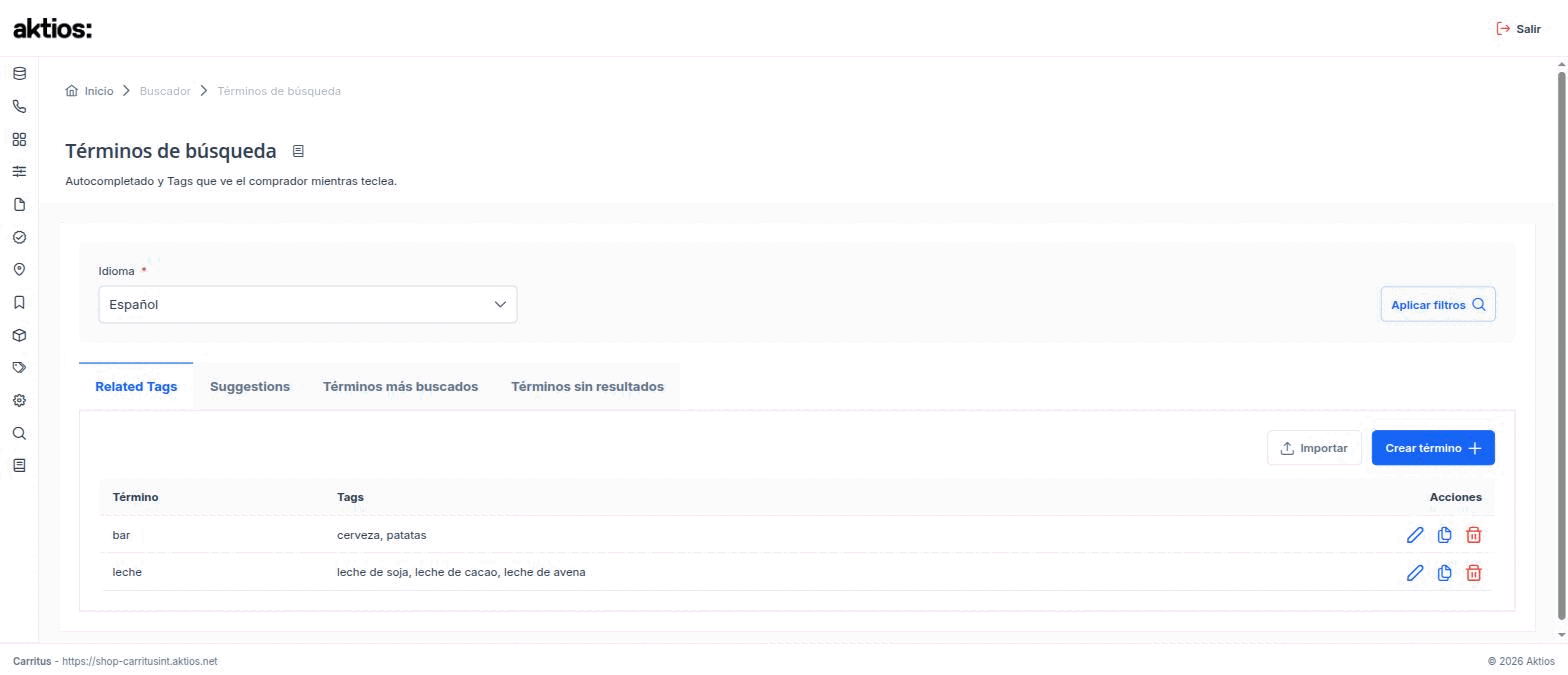Open the settings gear sidebar icon
1568x675 pixels.
point(19,400)
